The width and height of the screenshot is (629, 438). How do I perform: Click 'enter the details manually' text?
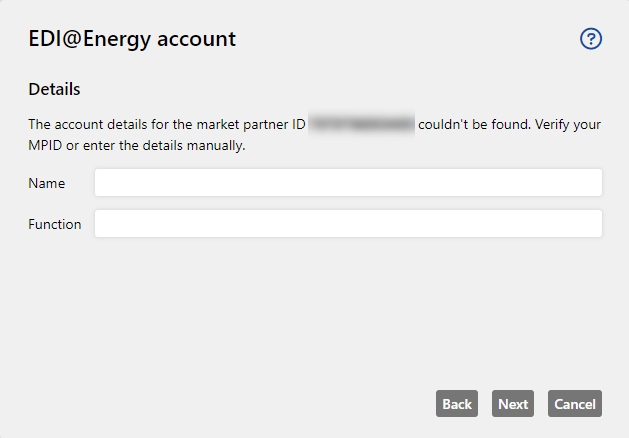click(164, 145)
